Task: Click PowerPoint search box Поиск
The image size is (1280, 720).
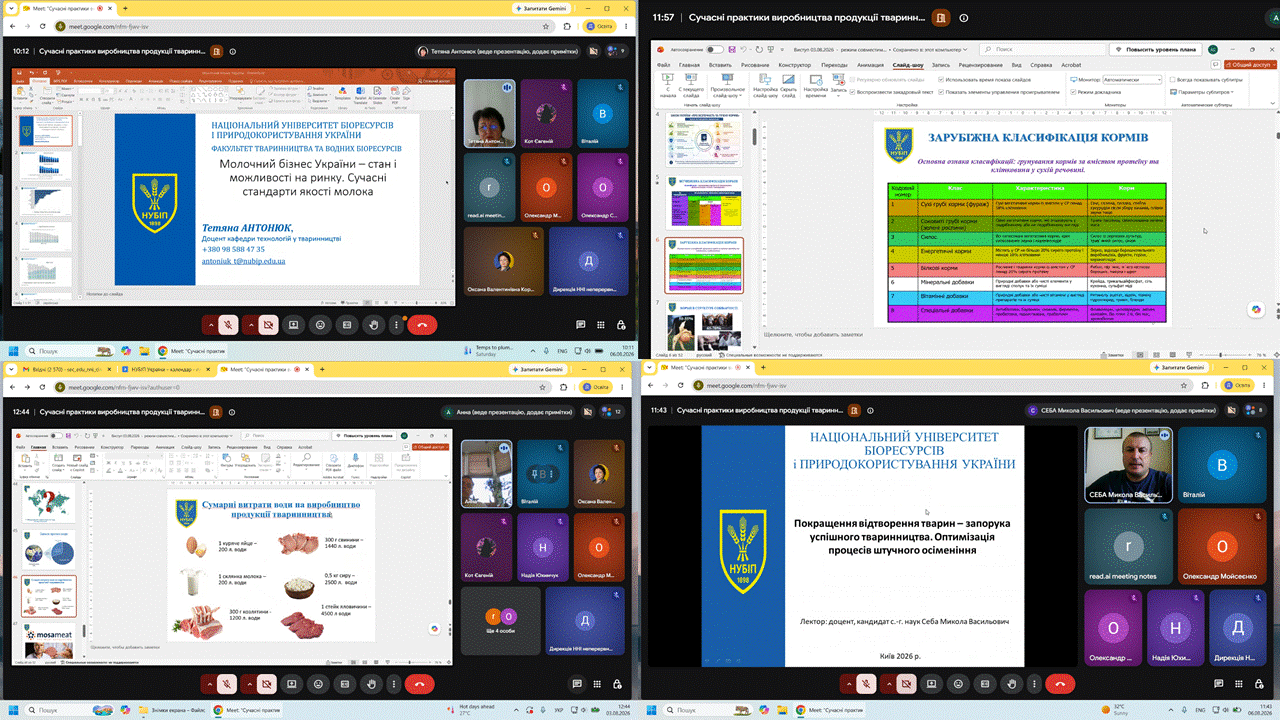Action: pyautogui.click(x=1040, y=48)
